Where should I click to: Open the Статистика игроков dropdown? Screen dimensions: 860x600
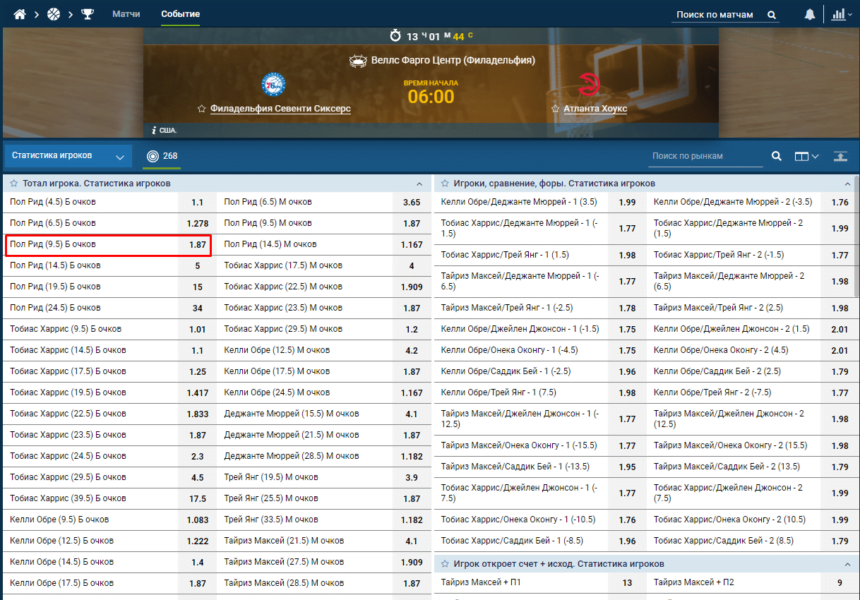67,156
